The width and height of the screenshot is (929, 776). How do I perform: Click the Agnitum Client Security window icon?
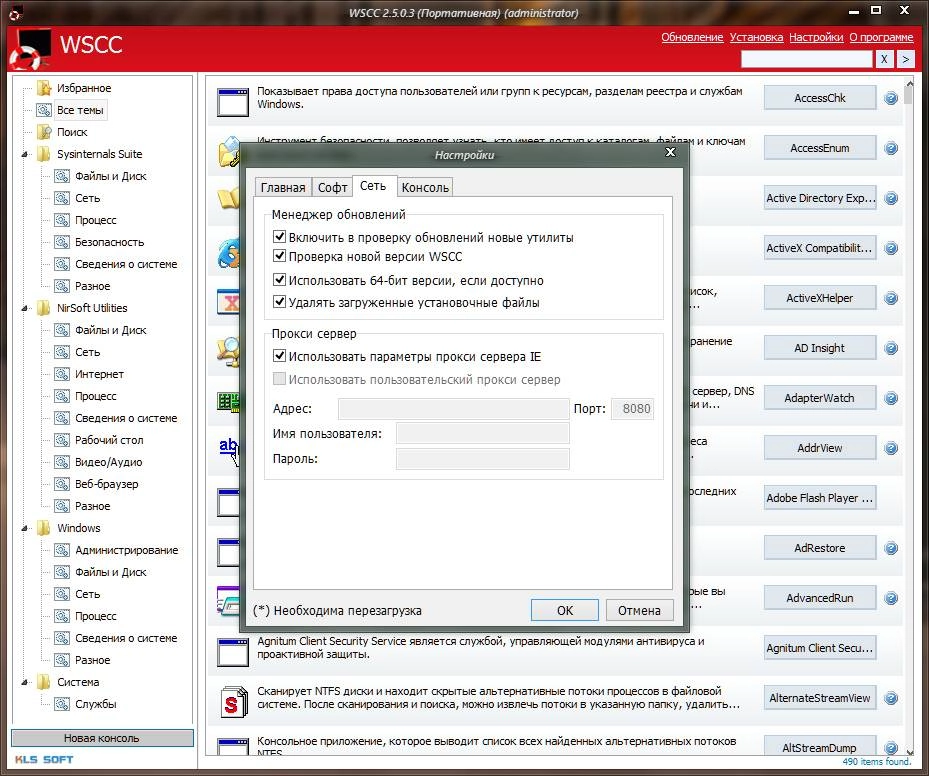point(232,652)
